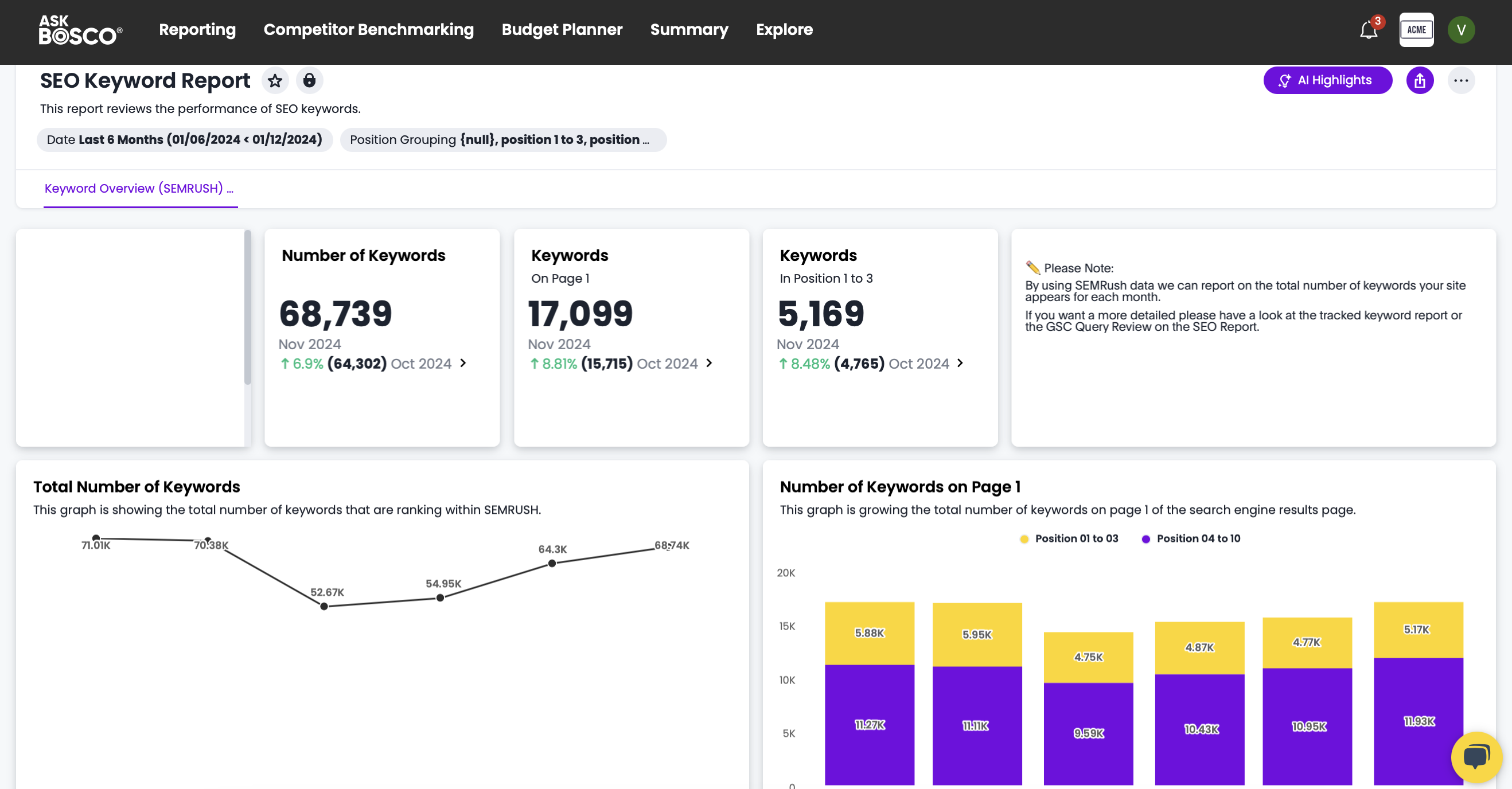The image size is (1512, 789).
Task: Click the AskBosco logo
Action: [x=80, y=30]
